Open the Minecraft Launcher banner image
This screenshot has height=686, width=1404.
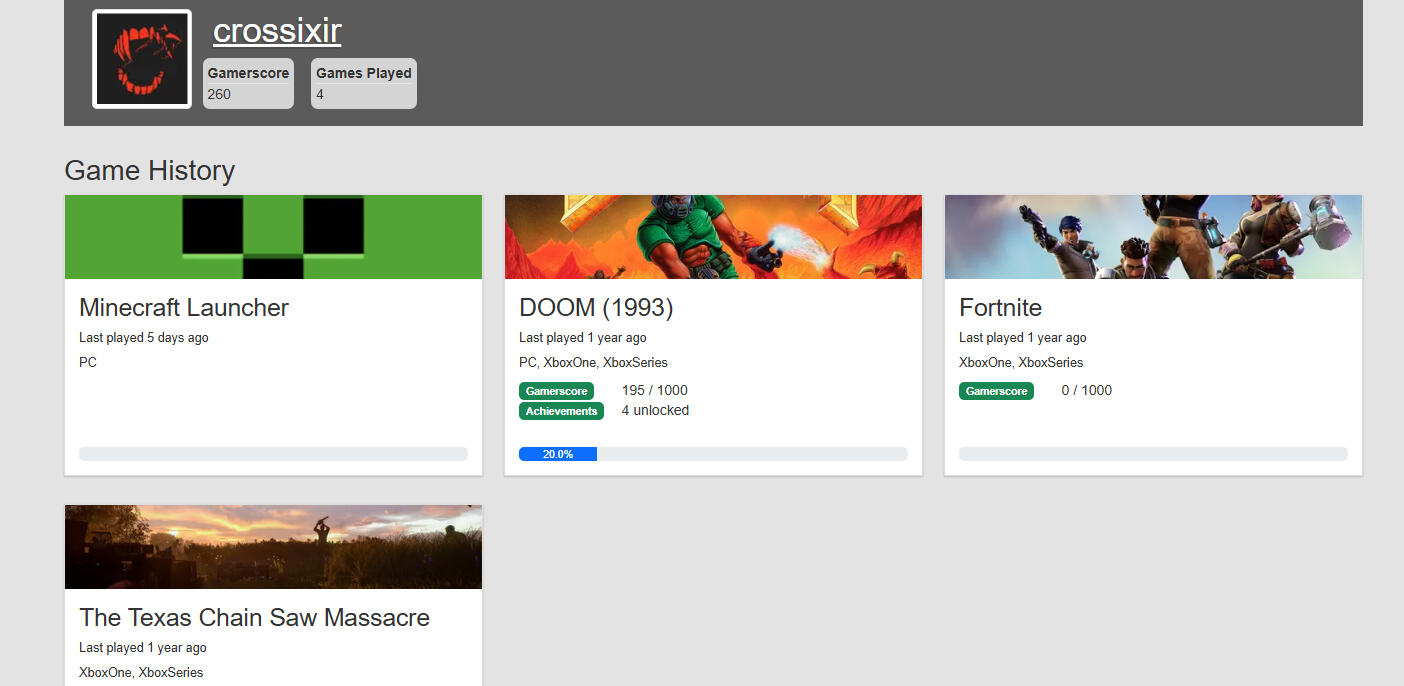click(x=273, y=237)
